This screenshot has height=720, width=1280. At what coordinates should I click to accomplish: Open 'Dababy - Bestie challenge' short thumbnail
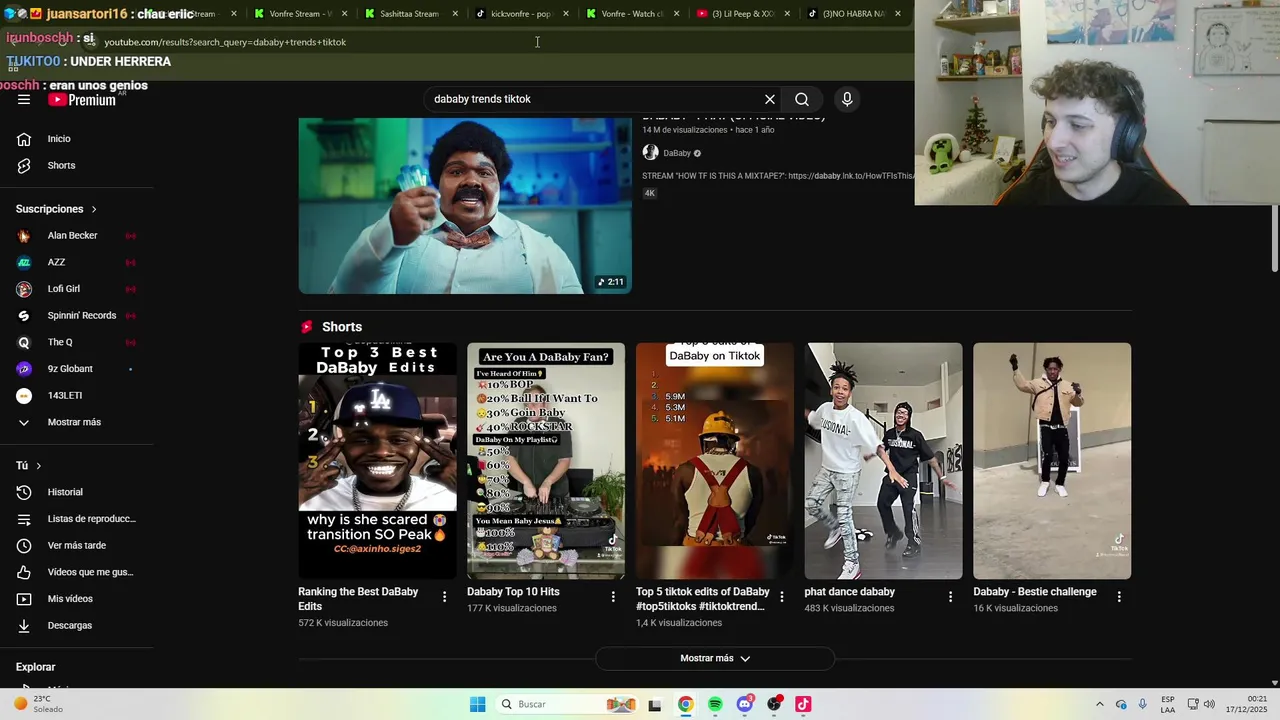coord(1052,461)
